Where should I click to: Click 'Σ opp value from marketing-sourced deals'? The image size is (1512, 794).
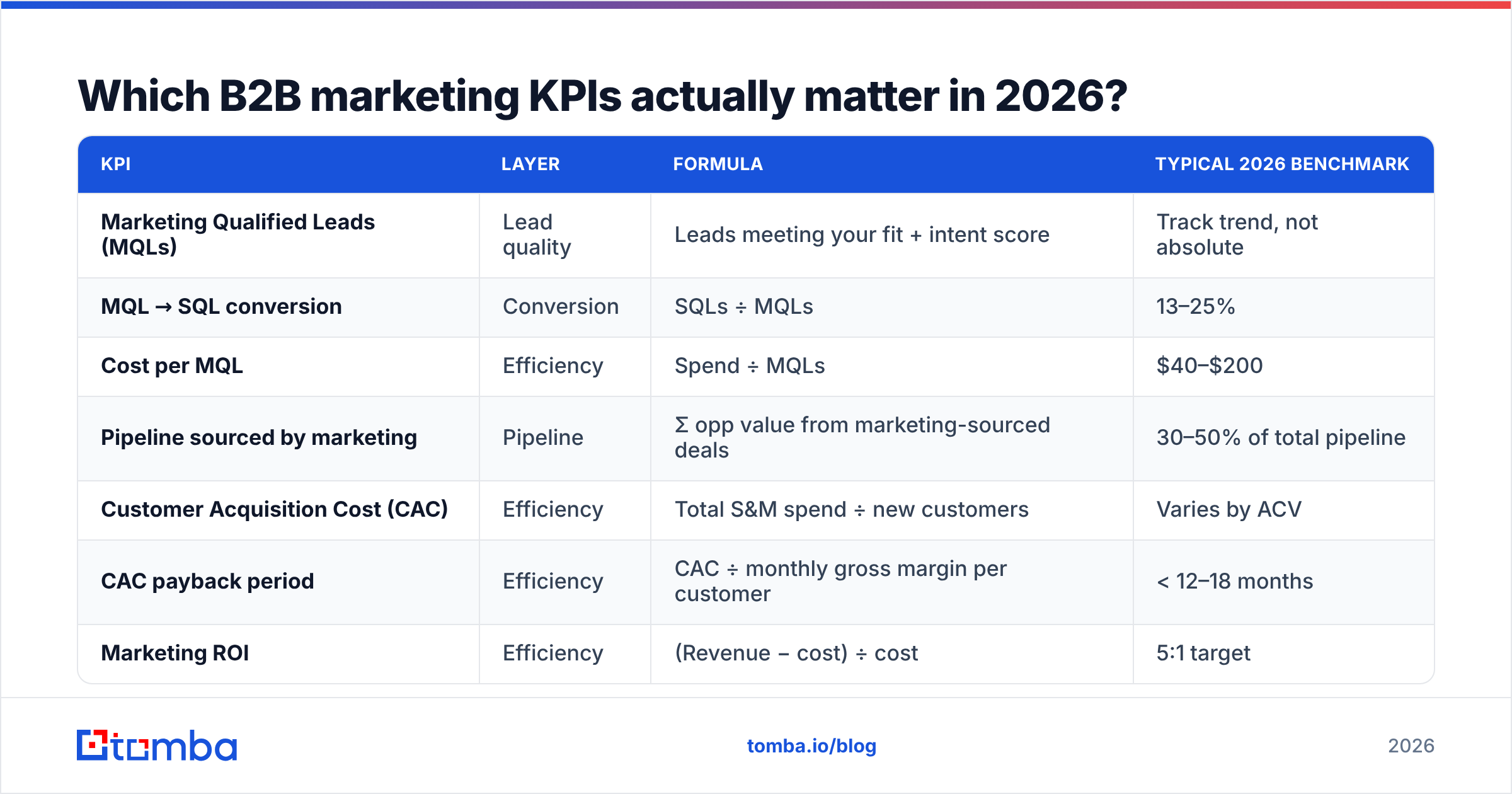862,437
